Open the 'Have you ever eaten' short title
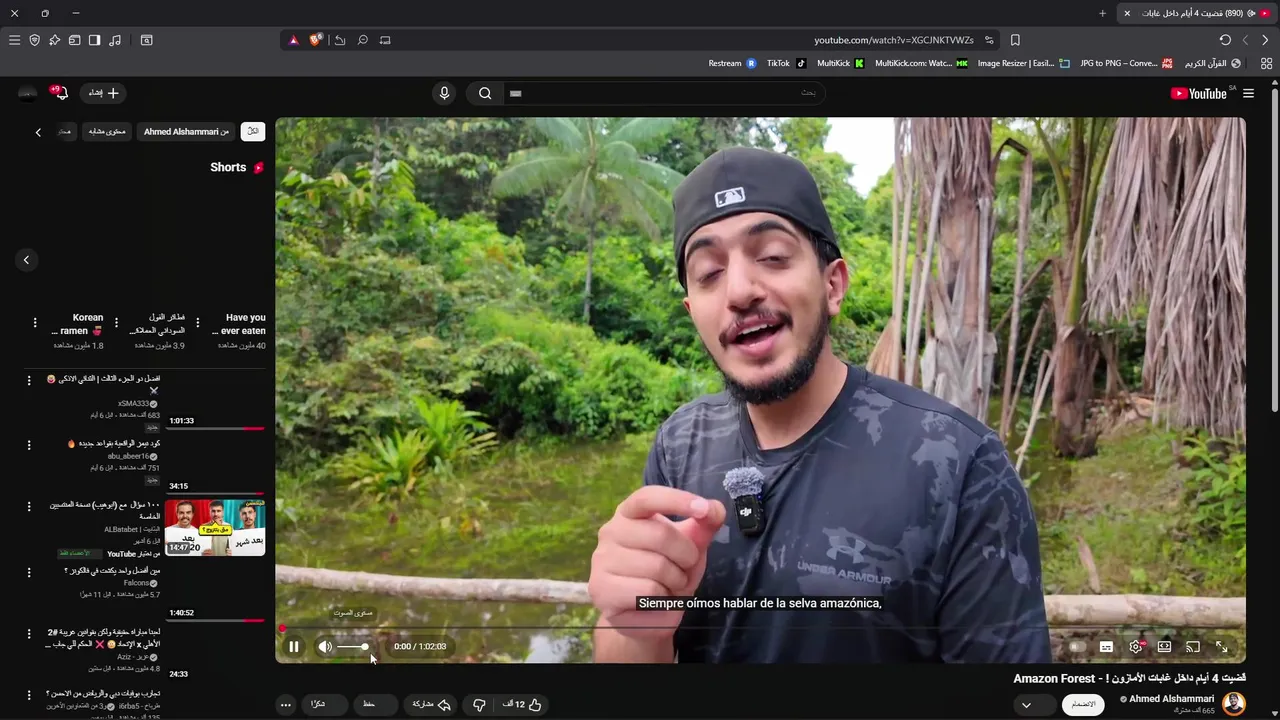The height and width of the screenshot is (720, 1280). pyautogui.click(x=240, y=324)
